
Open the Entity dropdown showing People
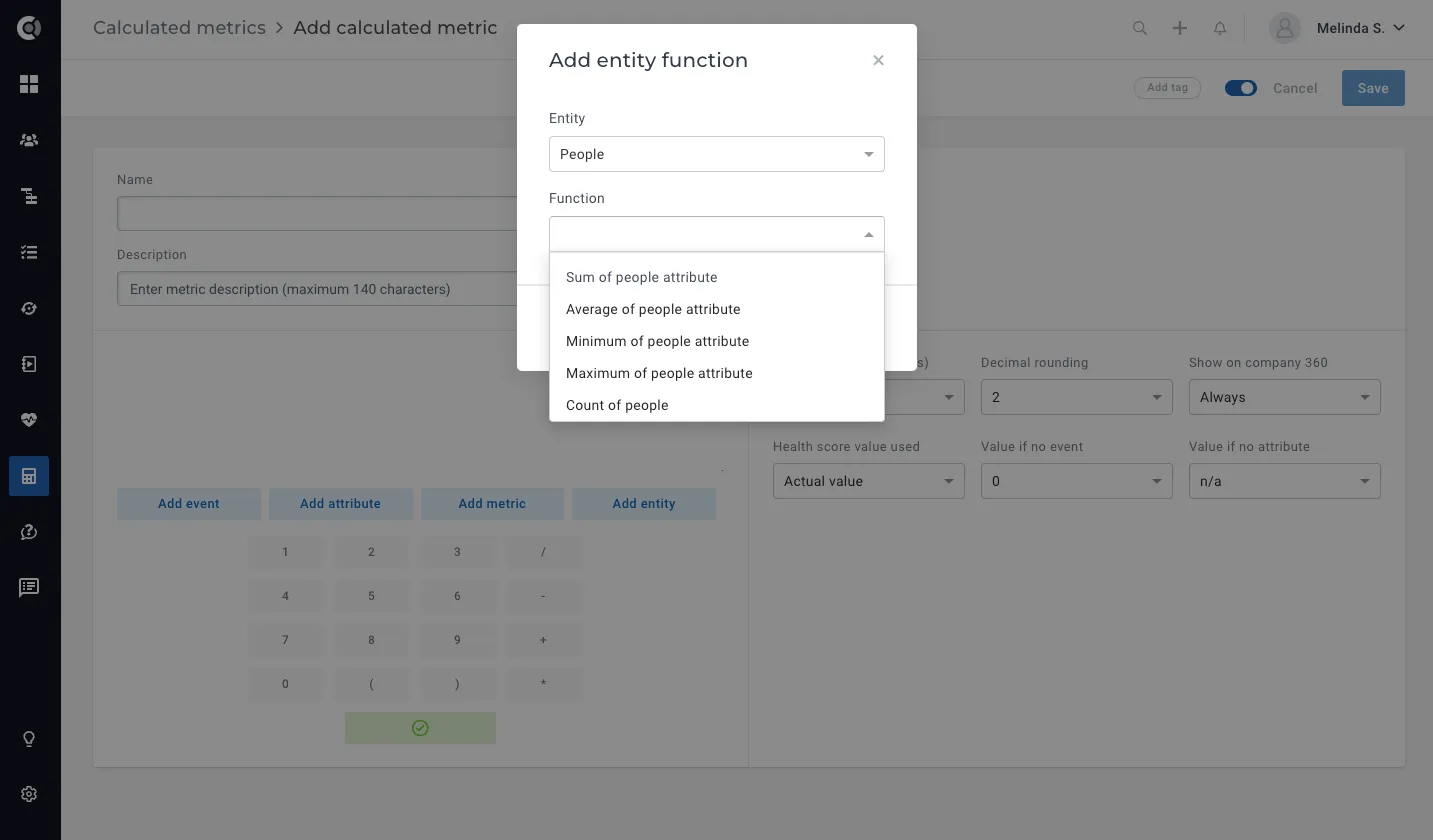point(717,154)
